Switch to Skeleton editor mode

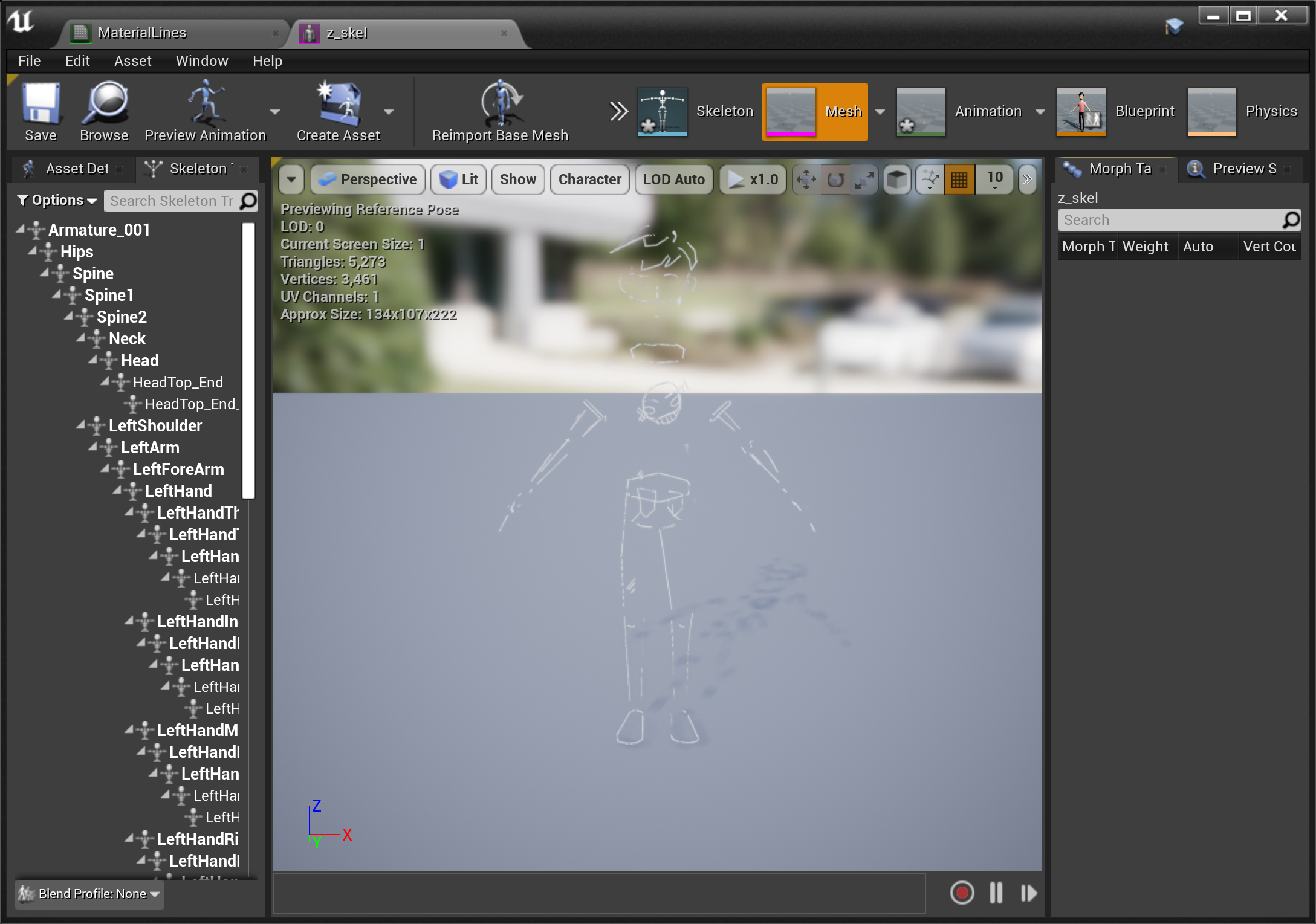696,111
